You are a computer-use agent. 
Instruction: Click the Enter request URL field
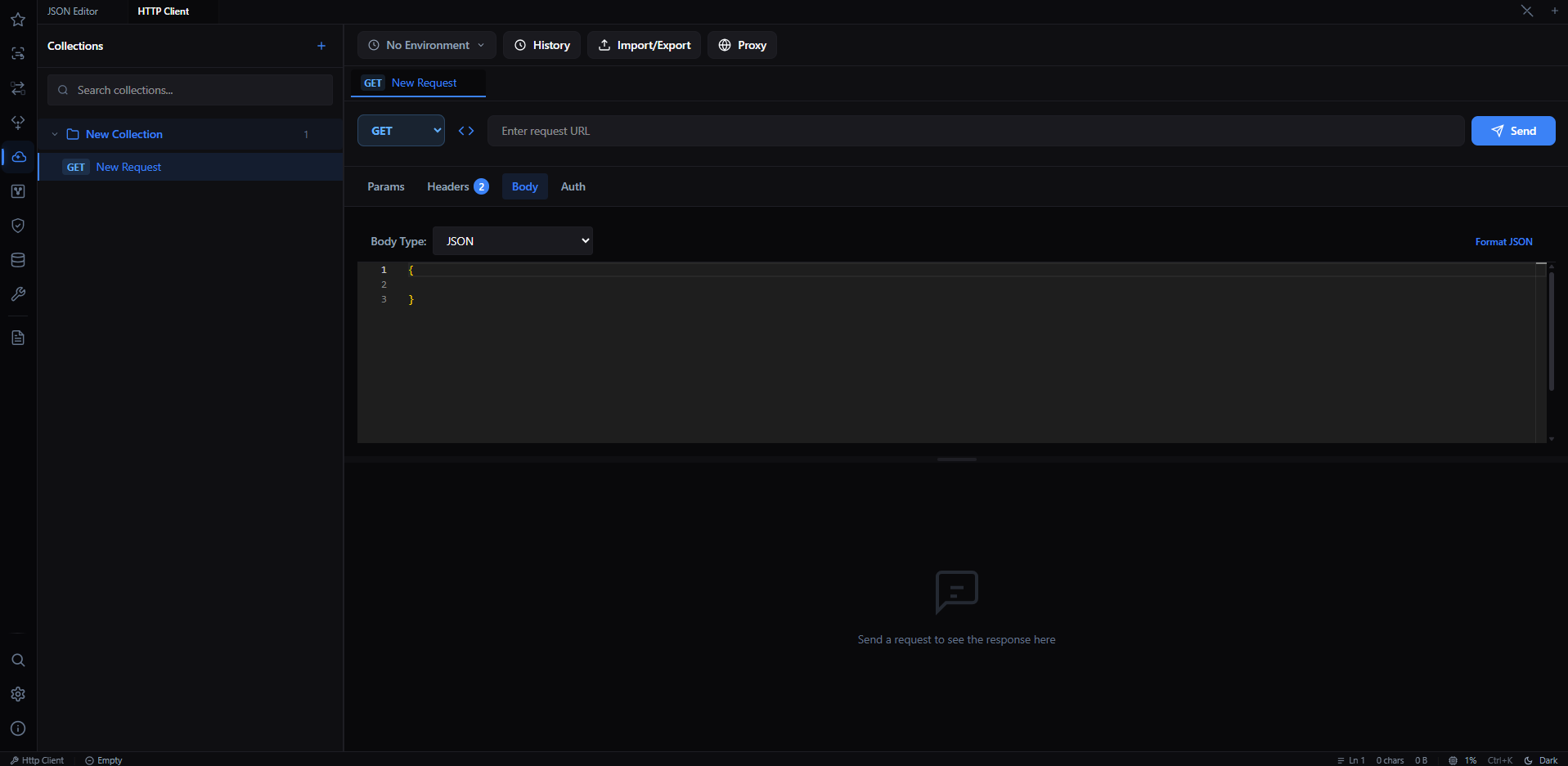[818, 130]
